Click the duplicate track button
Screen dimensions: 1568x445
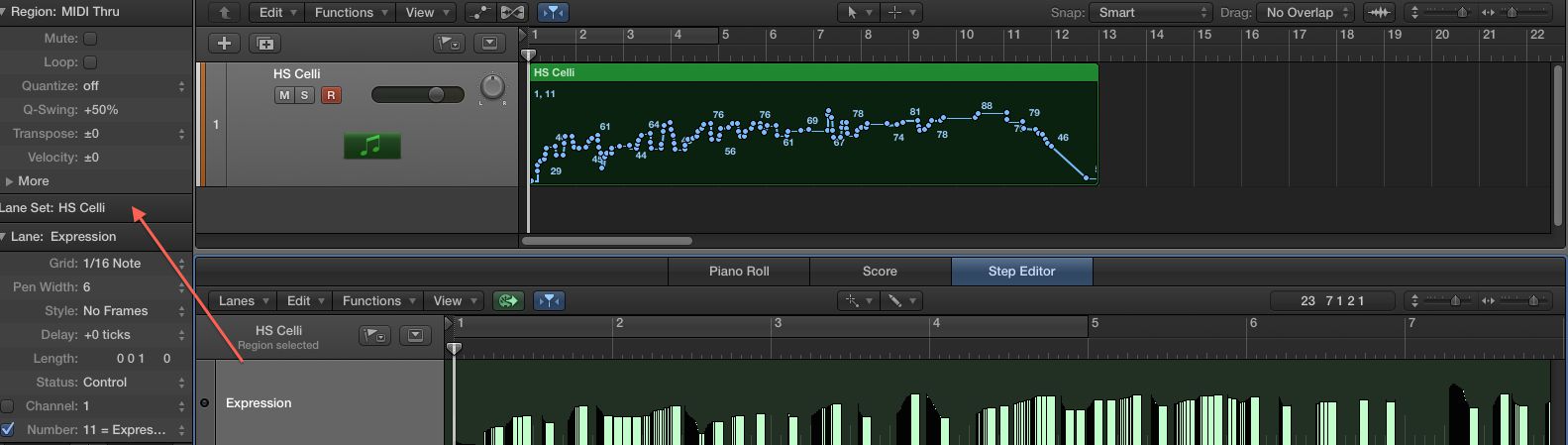[x=264, y=44]
